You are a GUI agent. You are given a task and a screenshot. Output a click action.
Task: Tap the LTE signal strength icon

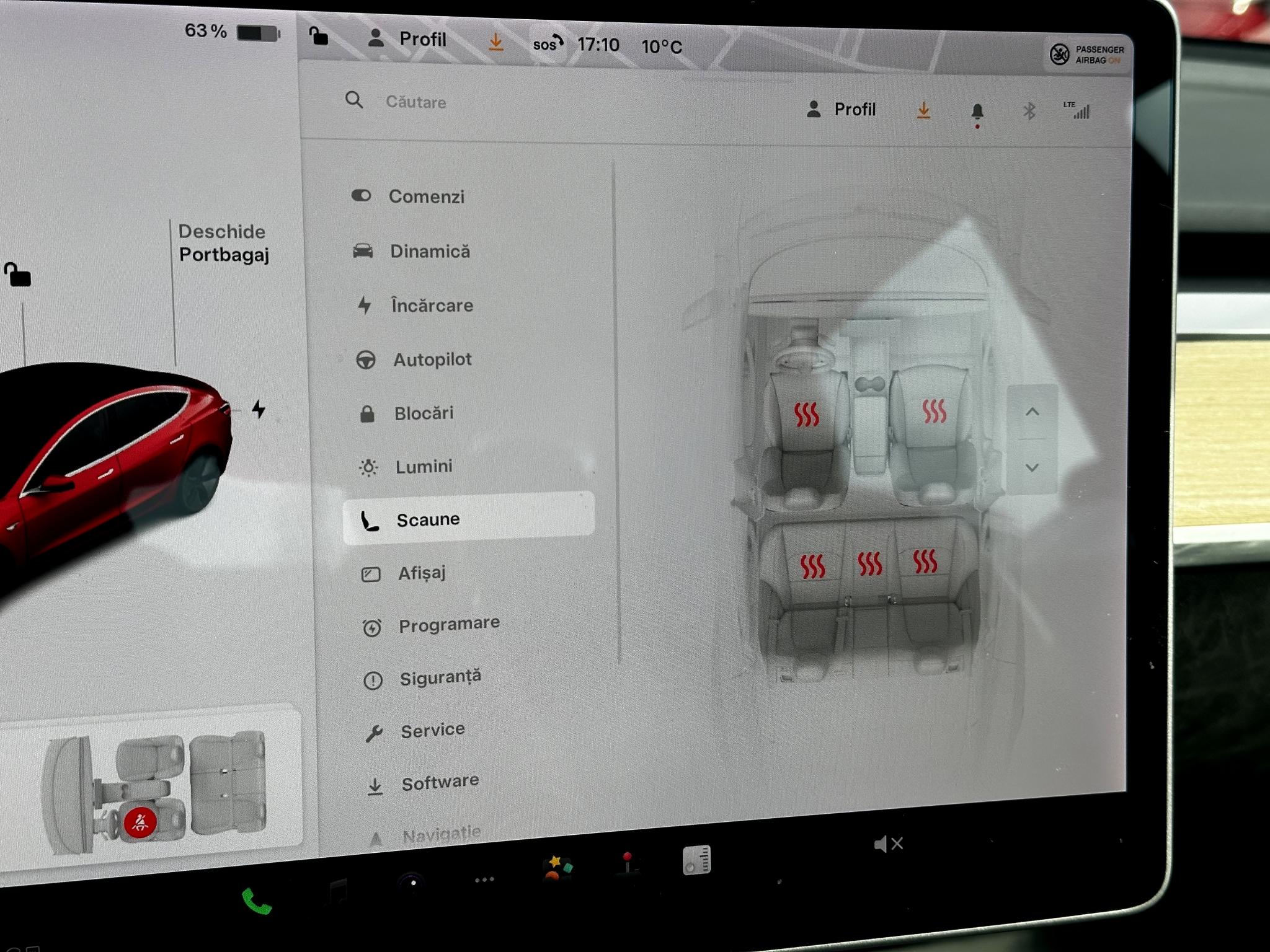tap(1077, 110)
